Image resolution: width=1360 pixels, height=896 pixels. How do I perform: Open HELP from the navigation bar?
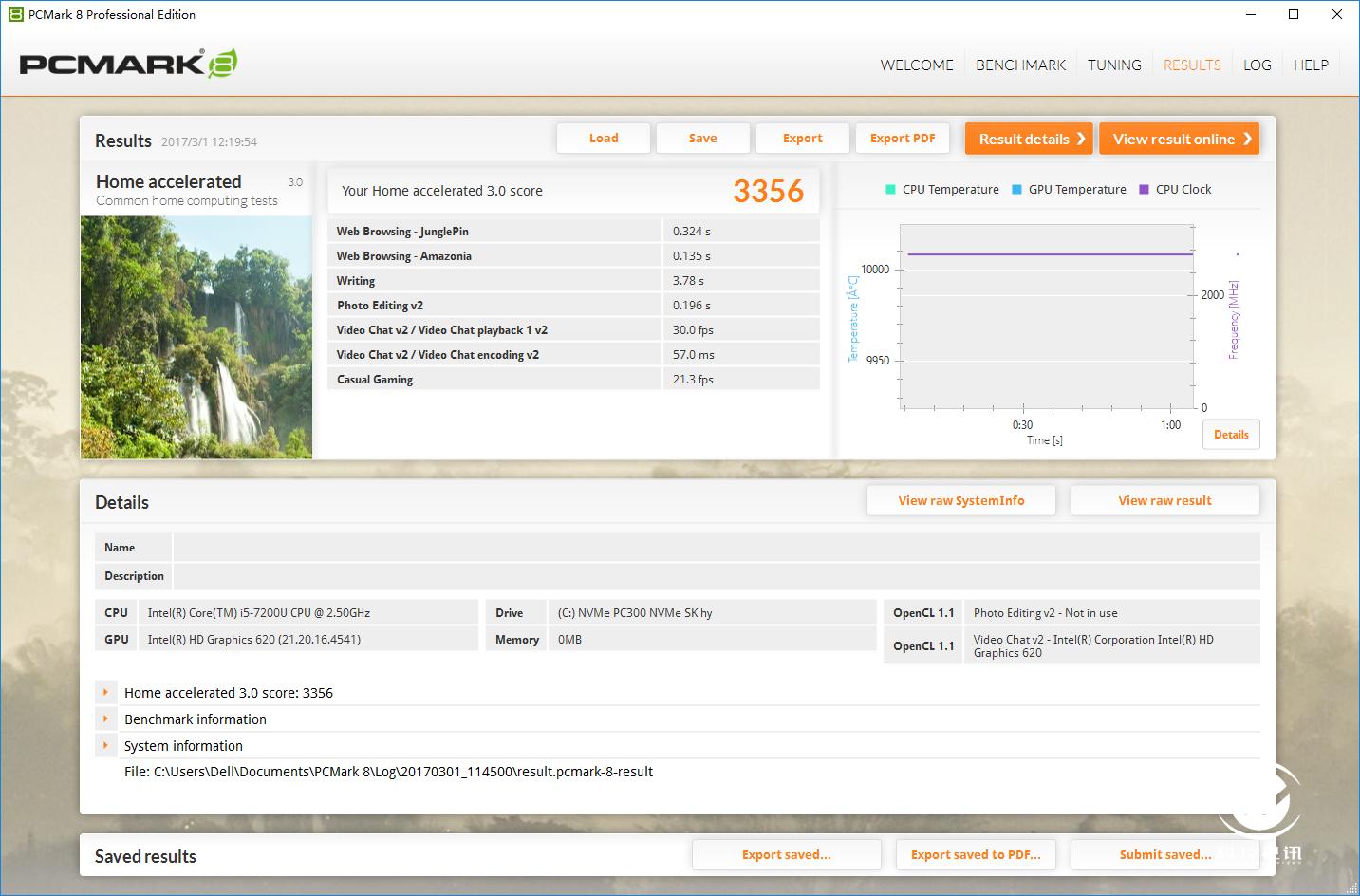coord(1311,65)
